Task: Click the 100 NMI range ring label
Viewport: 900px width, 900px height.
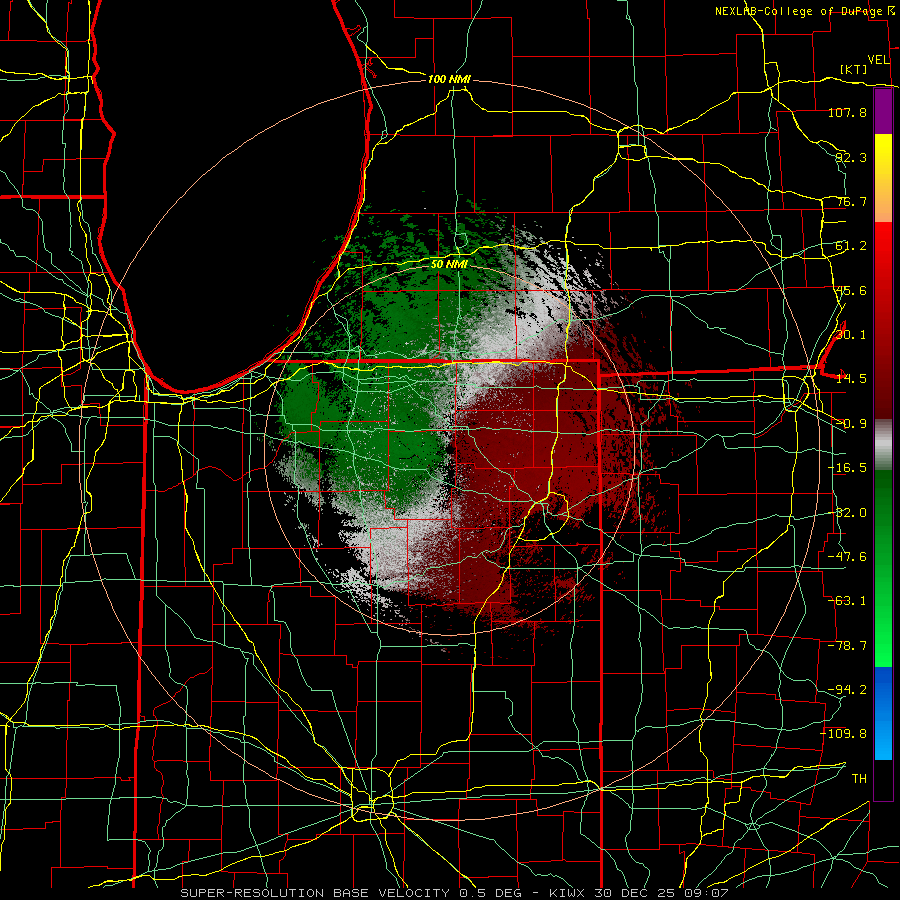Action: (449, 79)
